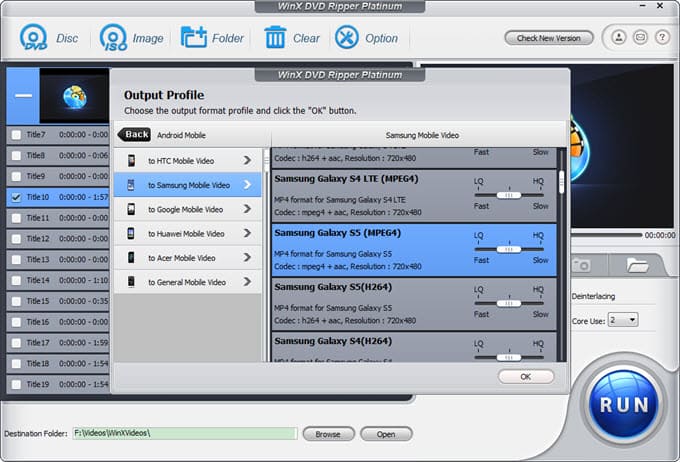The image size is (680, 462).
Task: Check the Title8 checkbox
Action: (x=16, y=155)
